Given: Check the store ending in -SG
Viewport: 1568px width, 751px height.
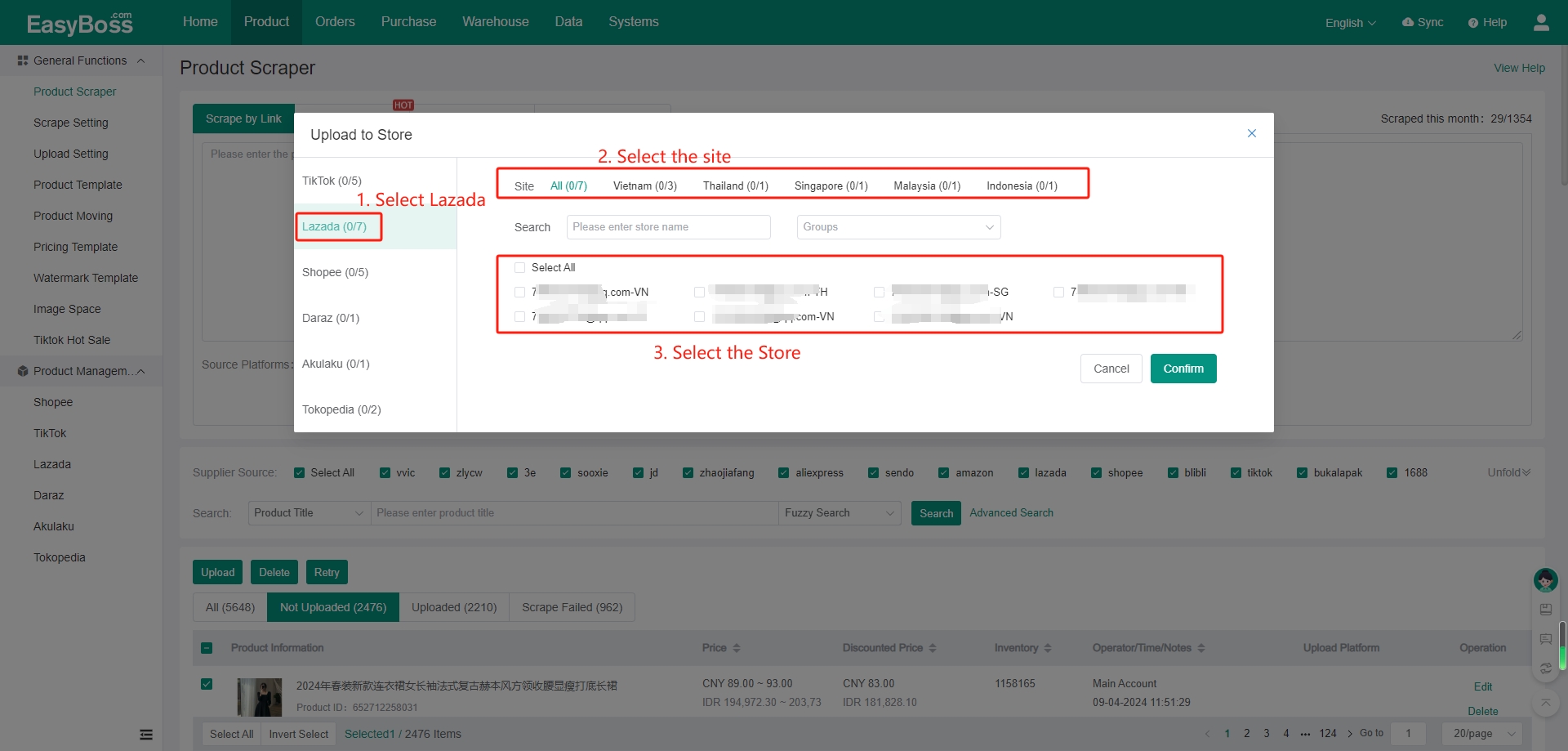Looking at the screenshot, I should (879, 292).
